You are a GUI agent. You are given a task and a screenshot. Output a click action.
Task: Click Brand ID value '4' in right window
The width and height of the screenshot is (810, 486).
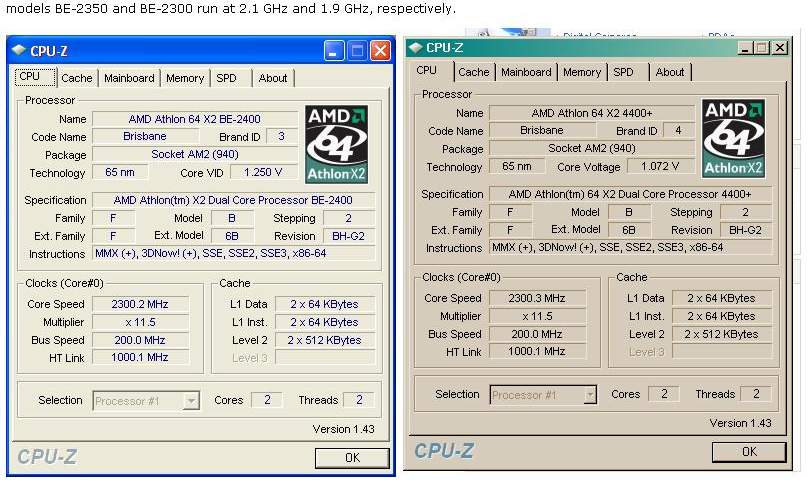click(678, 130)
